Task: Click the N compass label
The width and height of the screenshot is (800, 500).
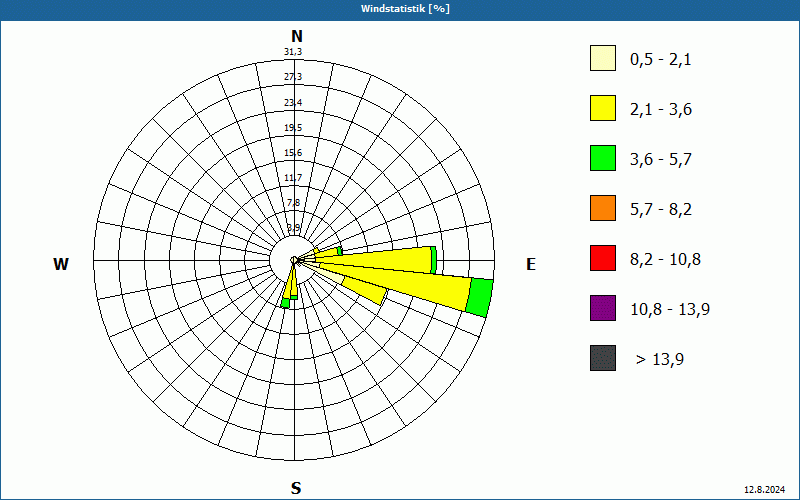Action: tap(296, 36)
